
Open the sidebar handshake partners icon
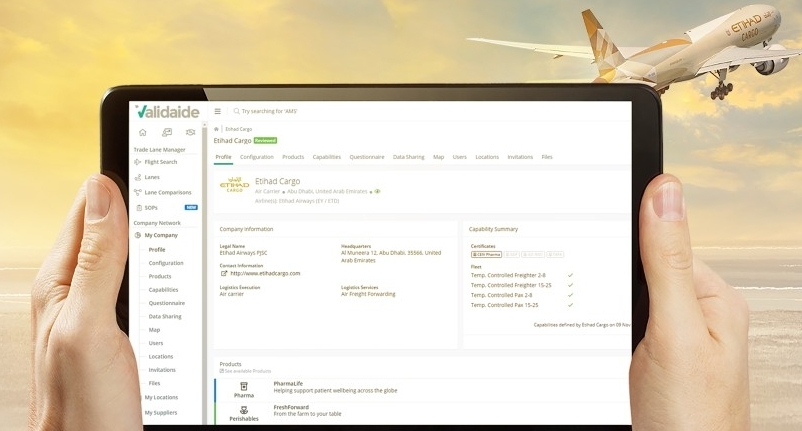(190, 132)
